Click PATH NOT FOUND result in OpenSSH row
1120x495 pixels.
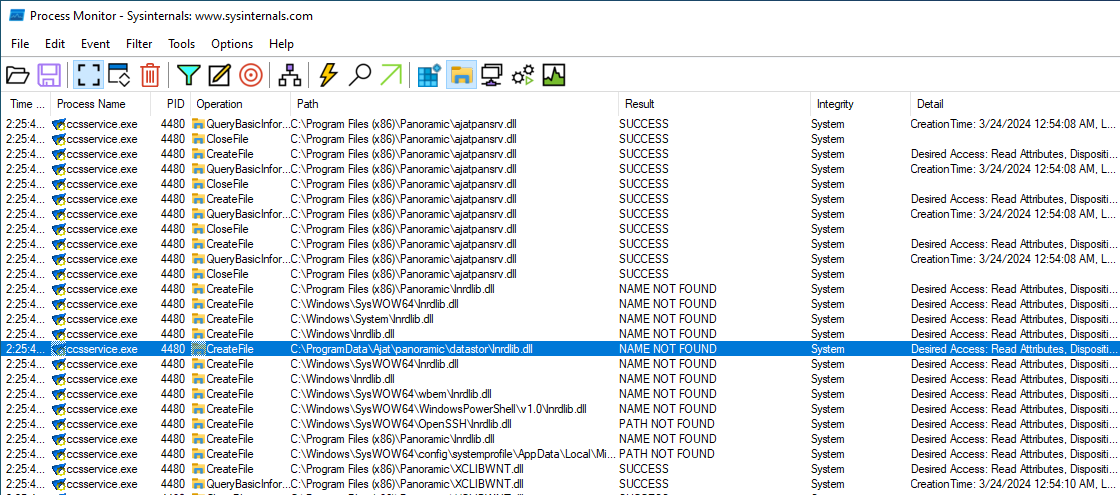[x=666, y=424]
